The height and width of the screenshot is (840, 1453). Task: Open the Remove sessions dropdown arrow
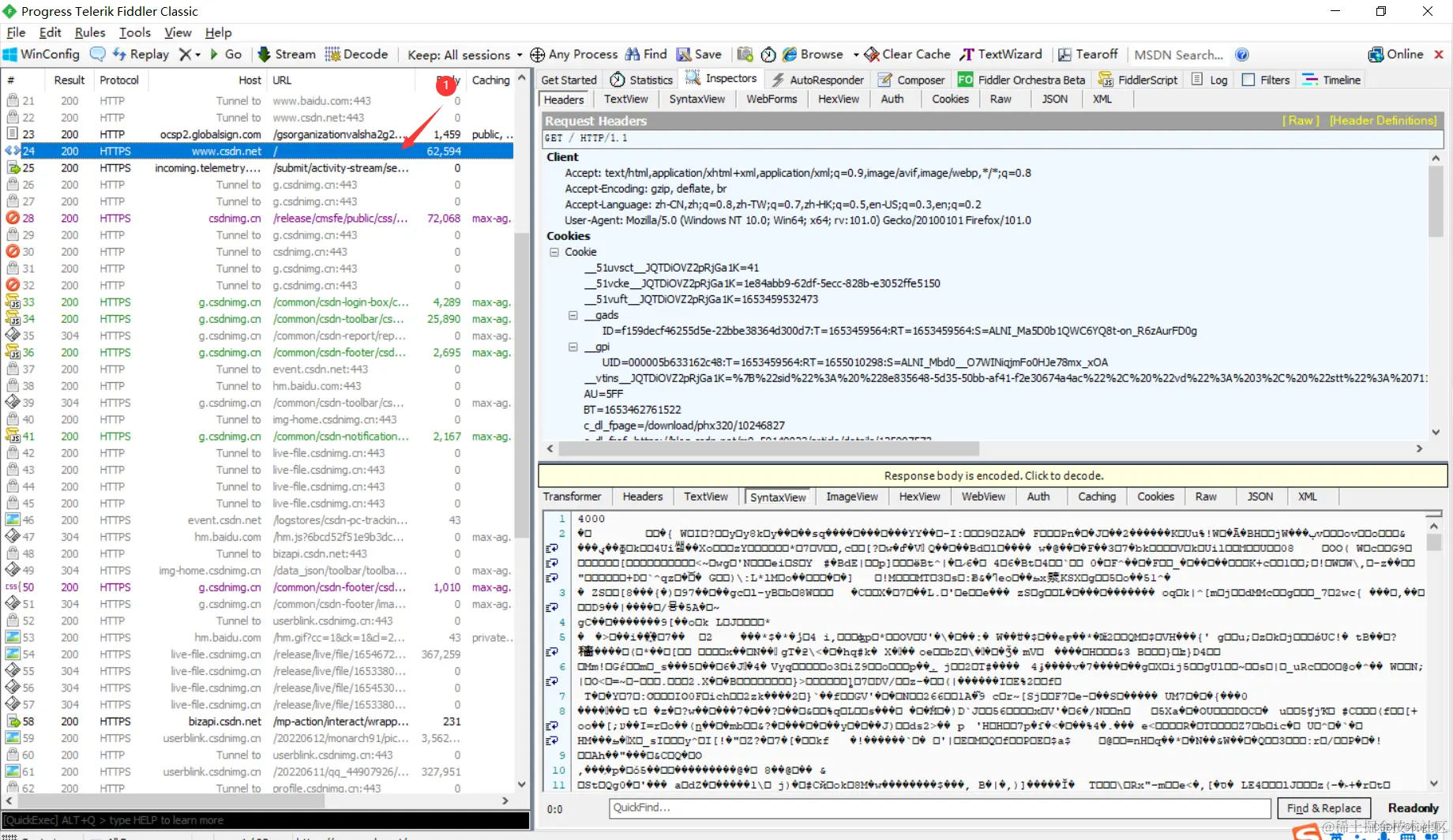coord(197,55)
